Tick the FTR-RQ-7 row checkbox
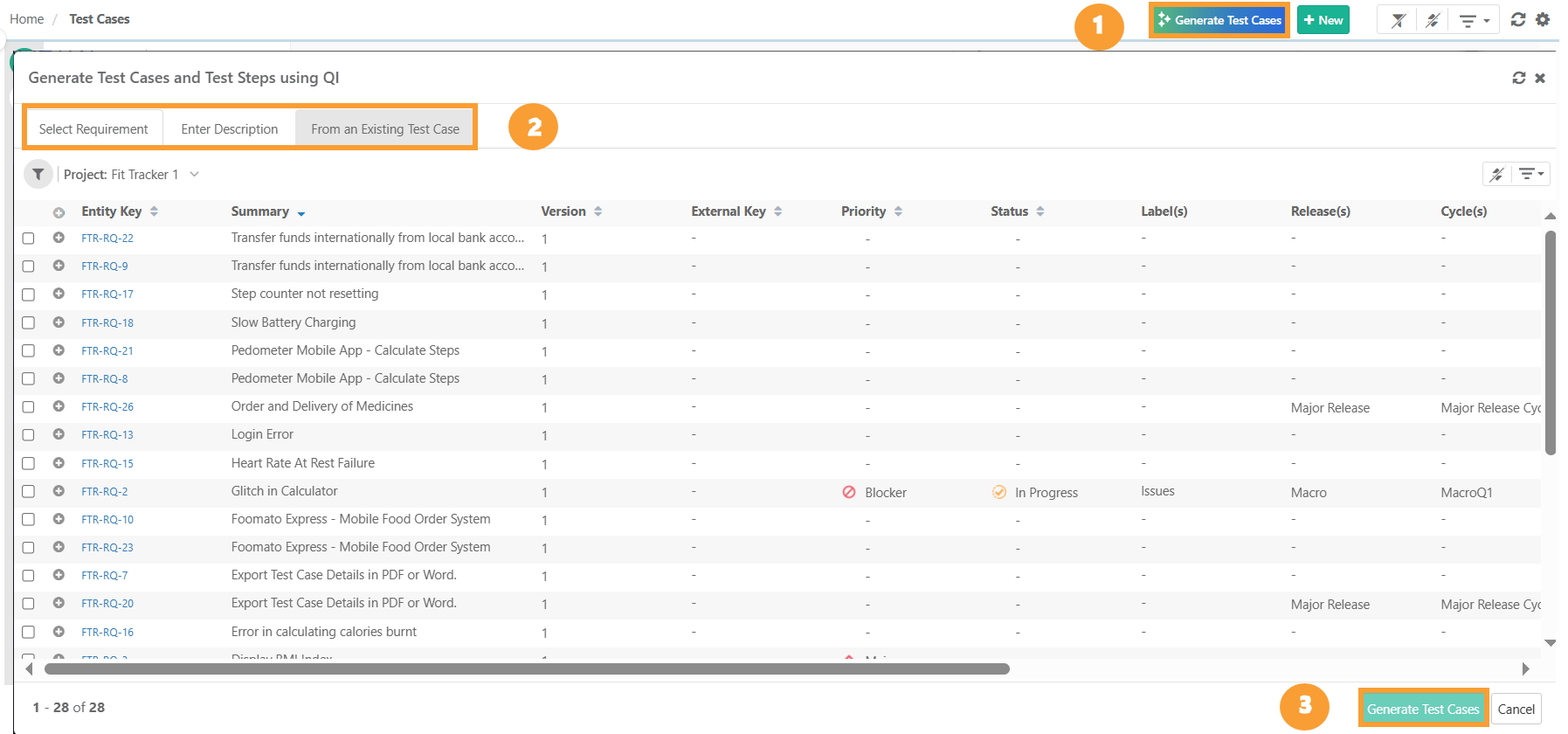The image size is (1568, 734). click(28, 576)
